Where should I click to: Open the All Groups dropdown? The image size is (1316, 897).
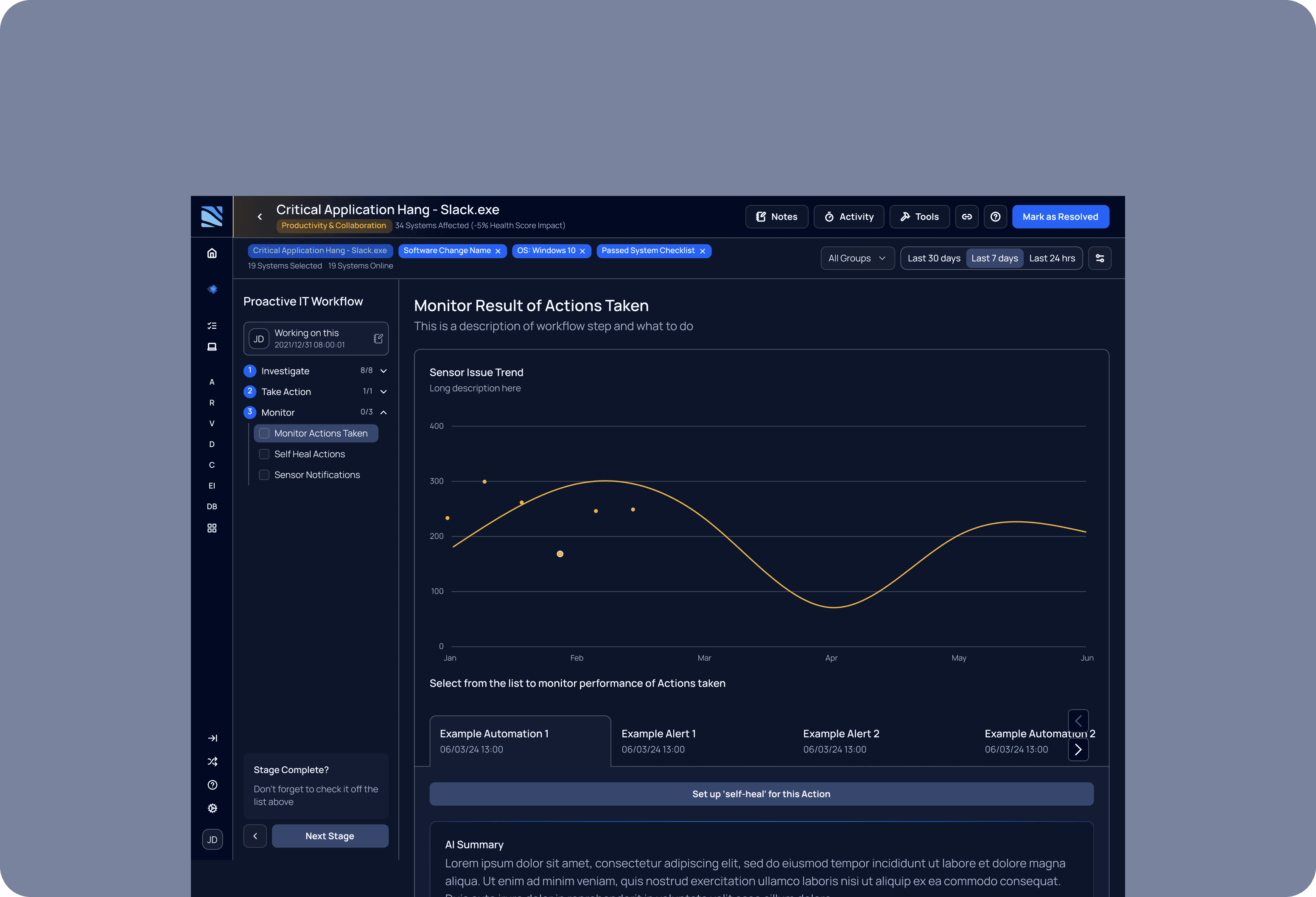(857, 258)
